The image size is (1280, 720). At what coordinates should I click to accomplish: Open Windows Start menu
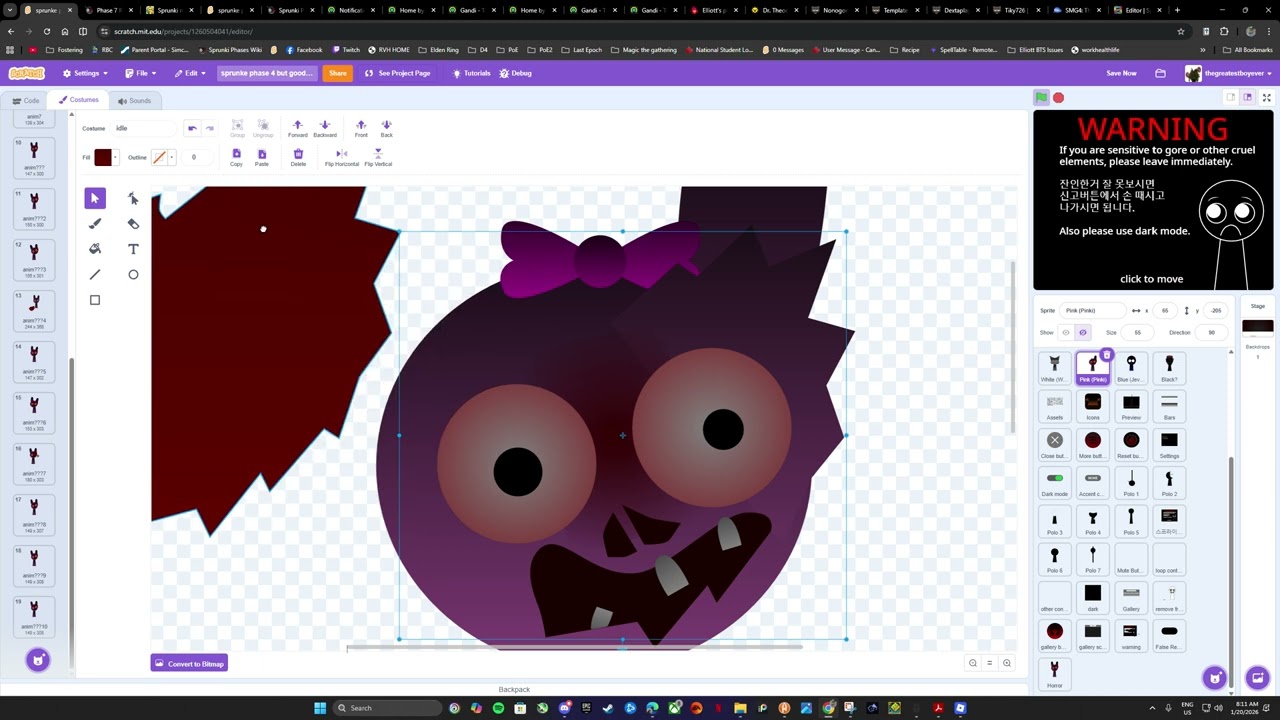click(x=320, y=708)
